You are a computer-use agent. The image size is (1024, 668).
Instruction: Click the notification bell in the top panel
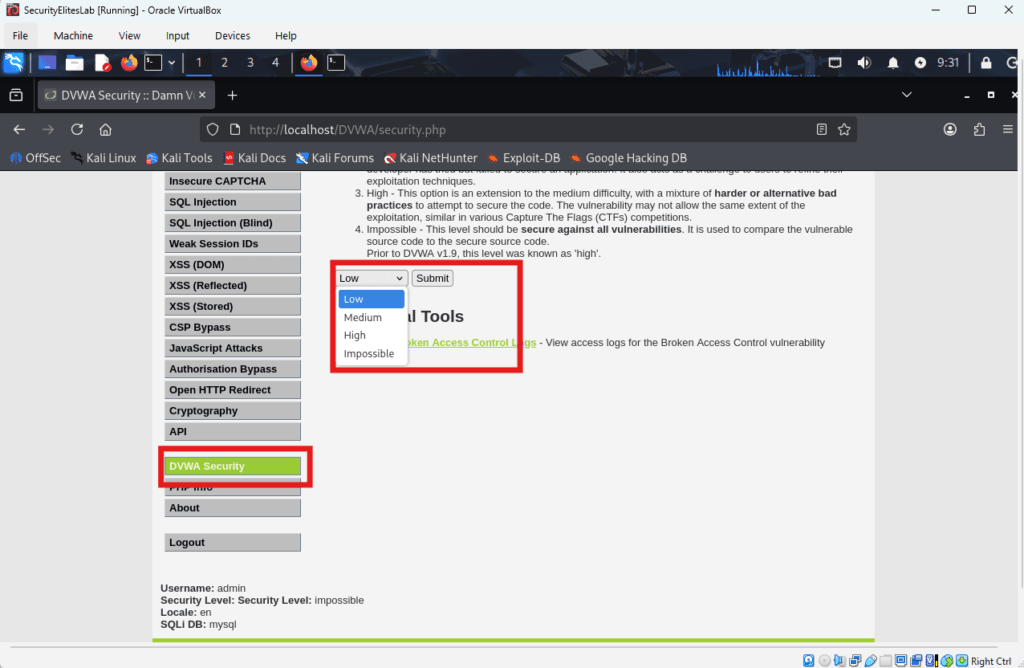click(x=893, y=62)
